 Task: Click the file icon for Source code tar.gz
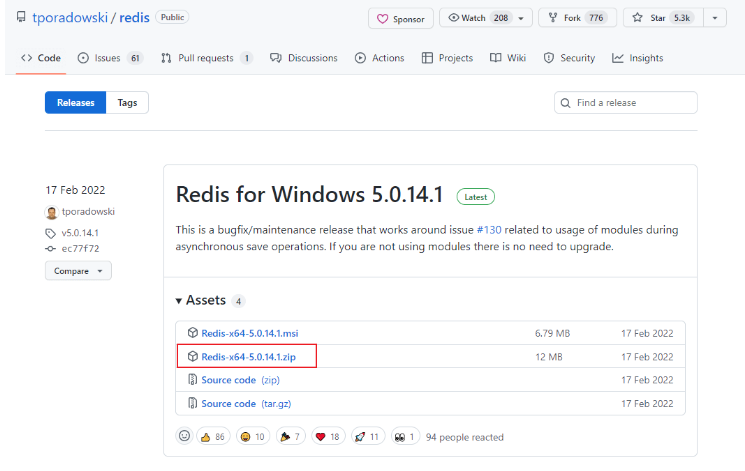point(192,403)
